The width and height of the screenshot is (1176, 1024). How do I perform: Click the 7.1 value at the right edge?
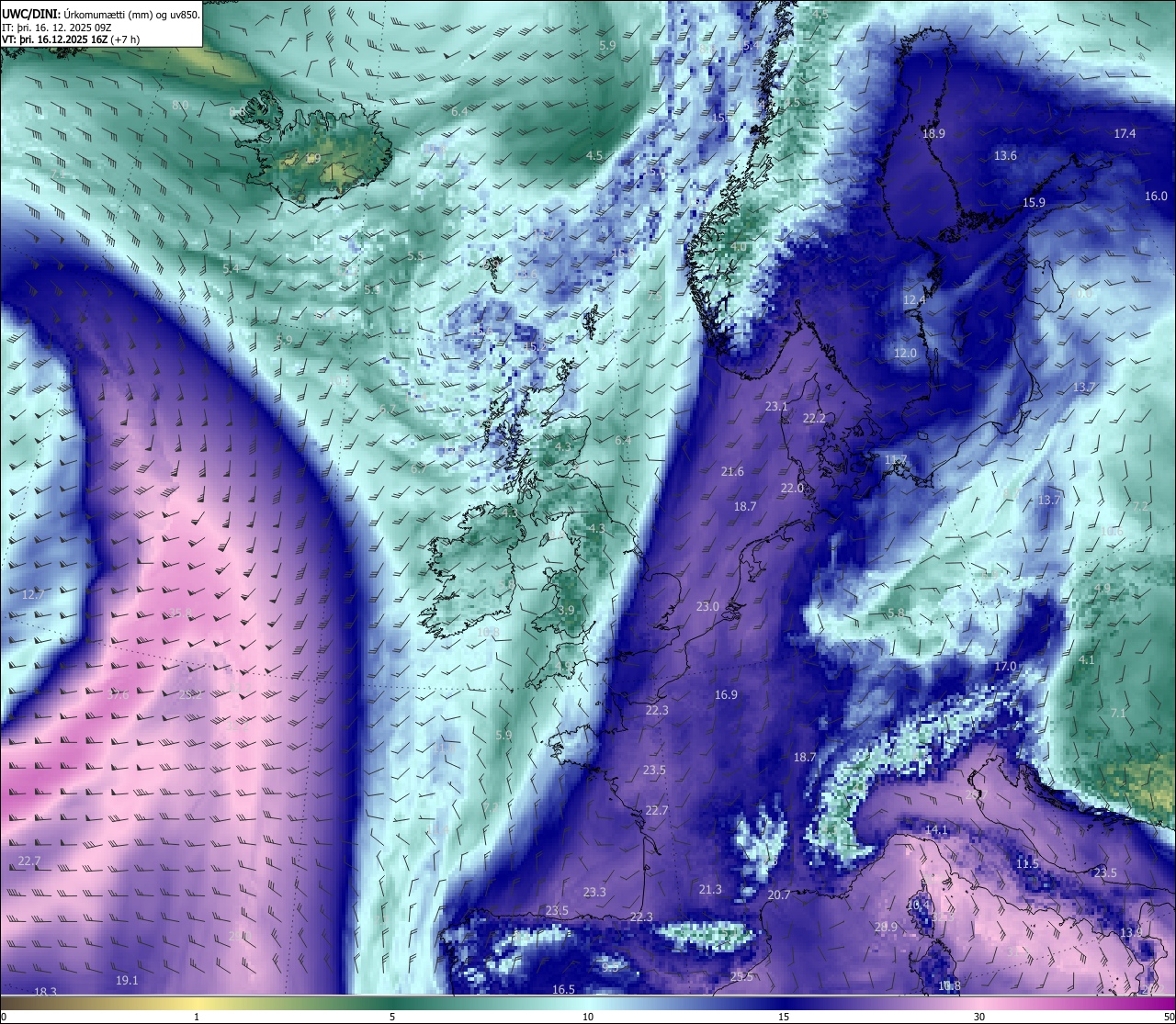[1118, 713]
